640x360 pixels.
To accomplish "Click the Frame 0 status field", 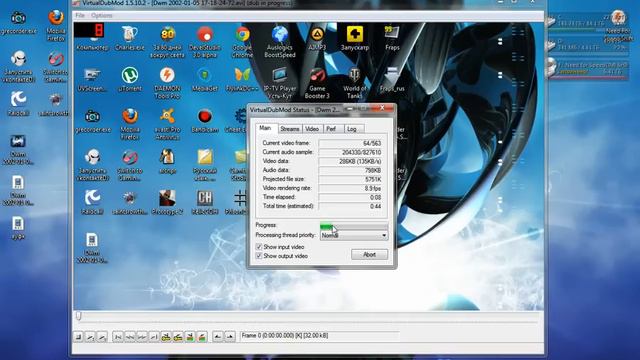I will pos(320,336).
